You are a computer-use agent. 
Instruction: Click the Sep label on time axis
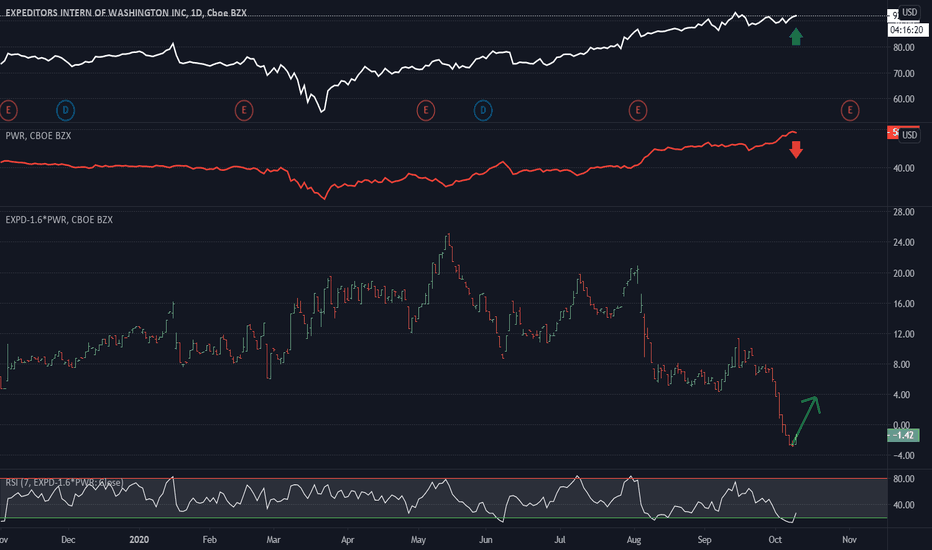704,540
